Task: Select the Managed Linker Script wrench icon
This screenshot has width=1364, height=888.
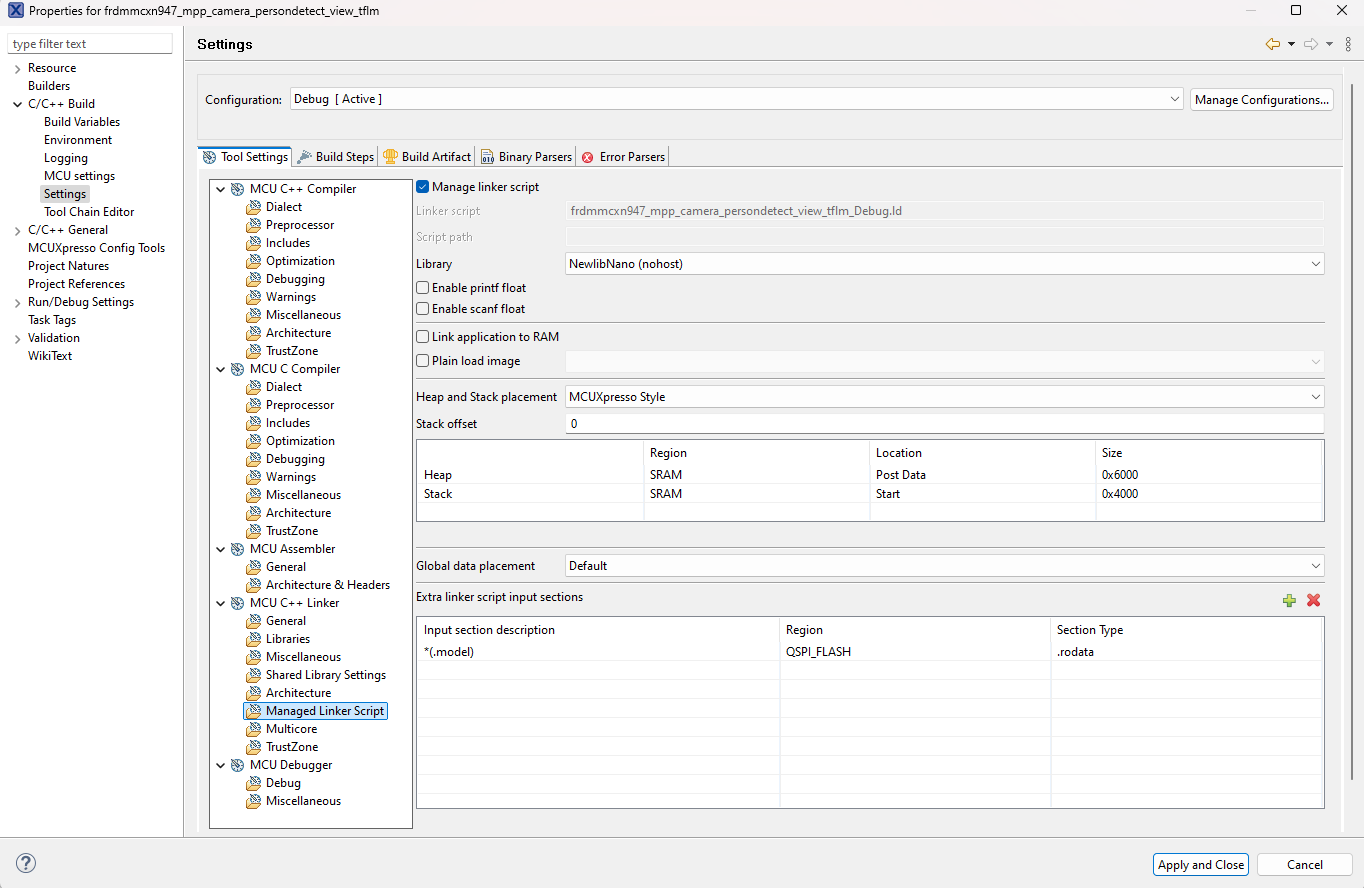Action: 253,710
